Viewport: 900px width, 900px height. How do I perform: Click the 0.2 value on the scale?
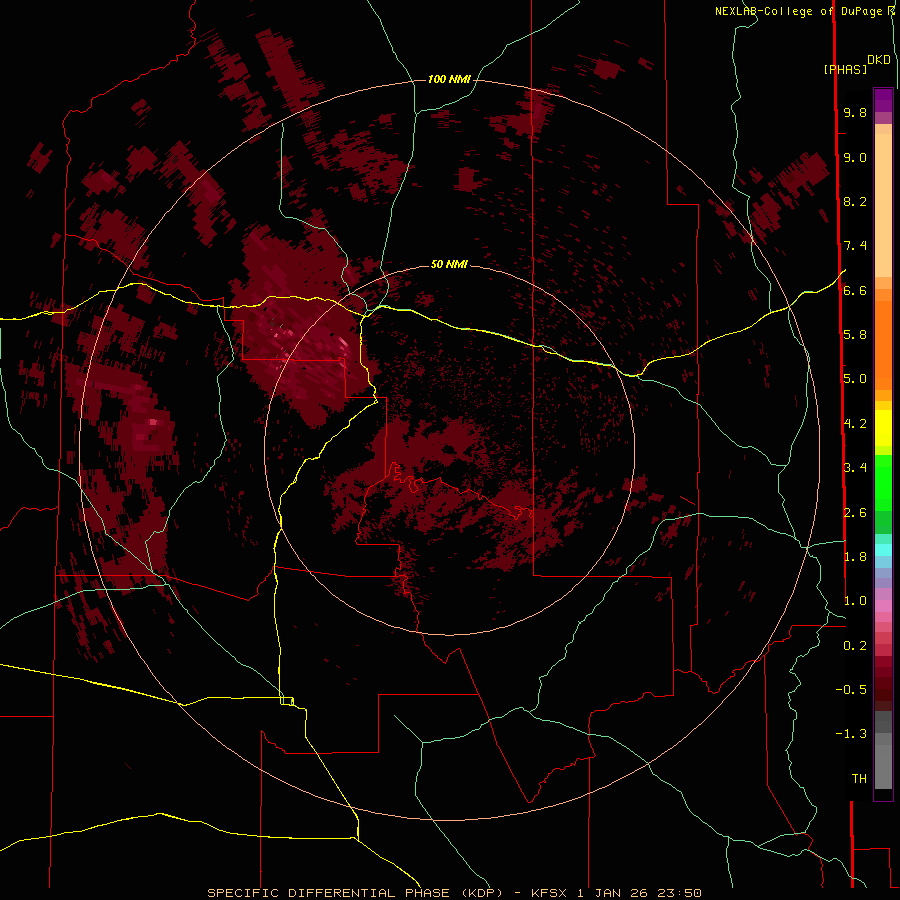tap(855, 646)
